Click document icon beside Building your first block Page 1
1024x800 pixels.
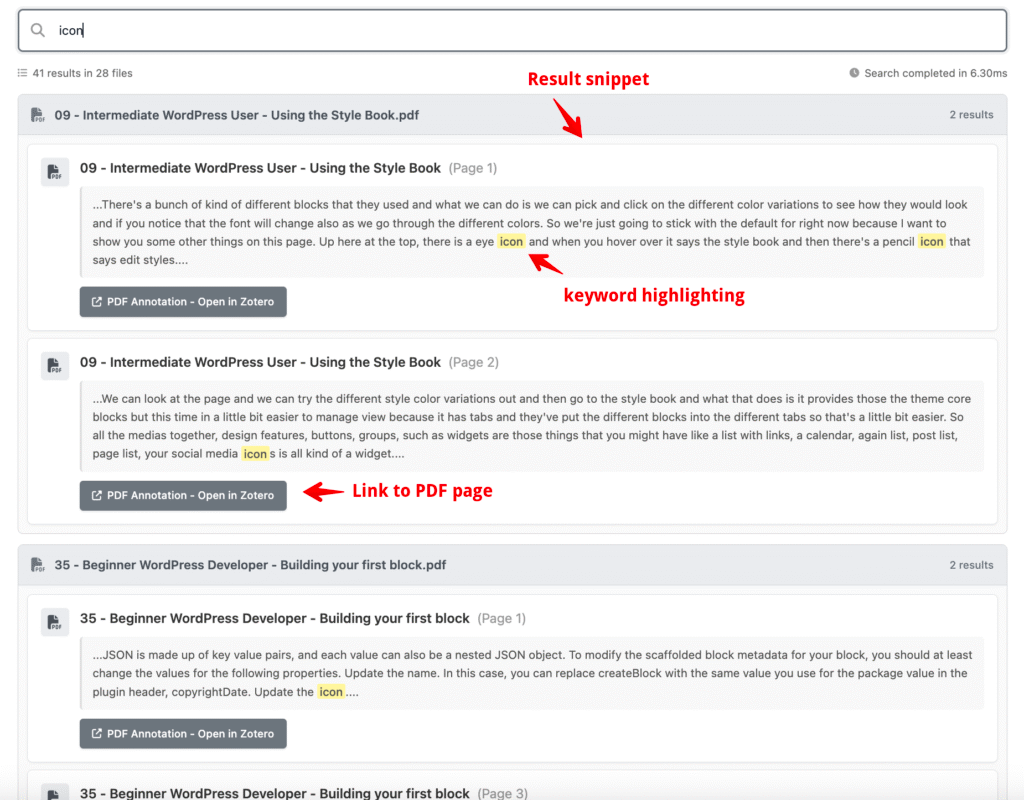point(55,622)
